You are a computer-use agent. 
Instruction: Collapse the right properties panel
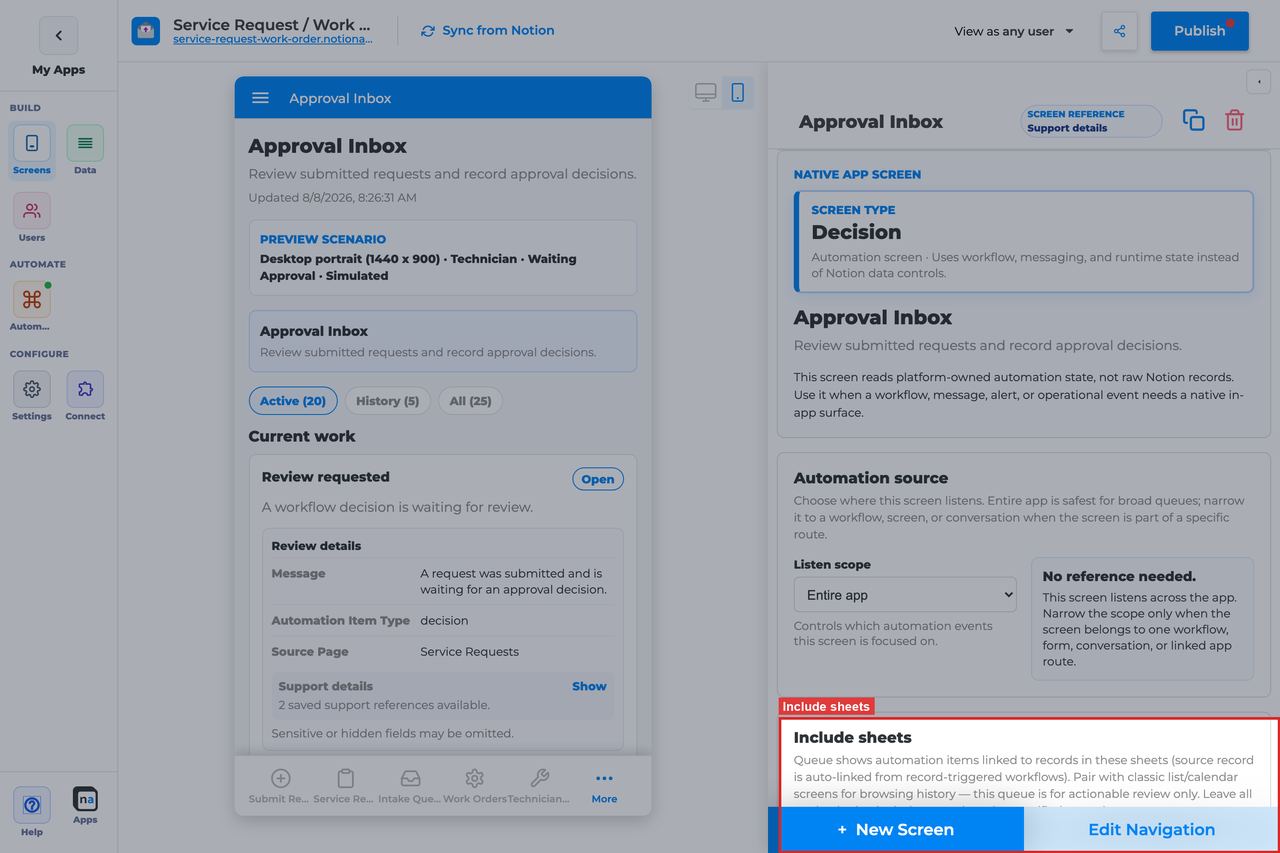point(1258,82)
